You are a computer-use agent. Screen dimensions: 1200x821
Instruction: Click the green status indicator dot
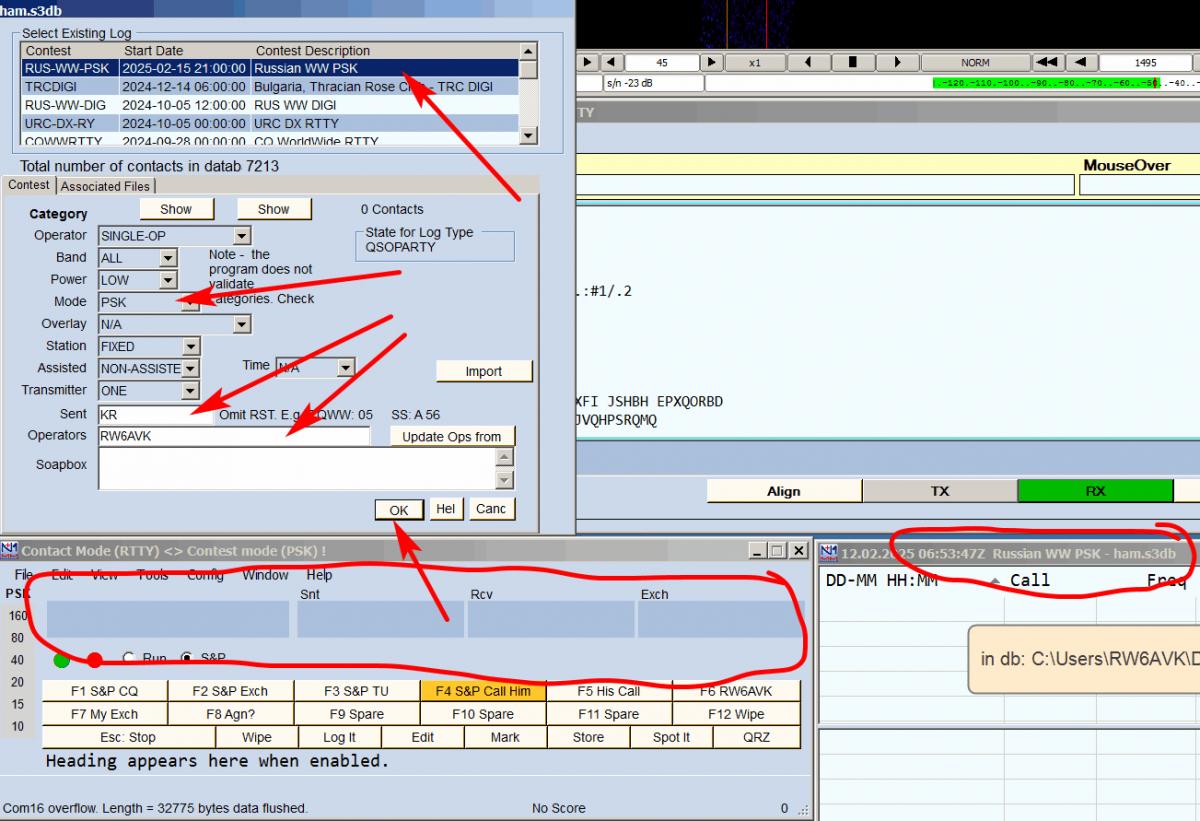(x=61, y=660)
